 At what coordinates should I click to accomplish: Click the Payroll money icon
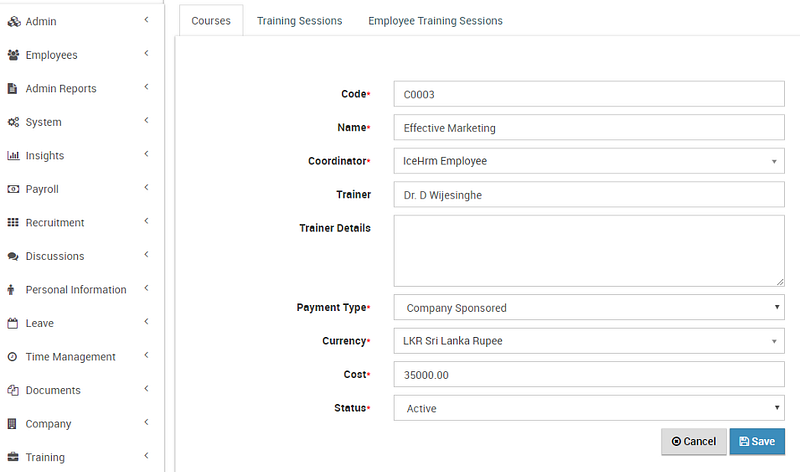[13, 189]
